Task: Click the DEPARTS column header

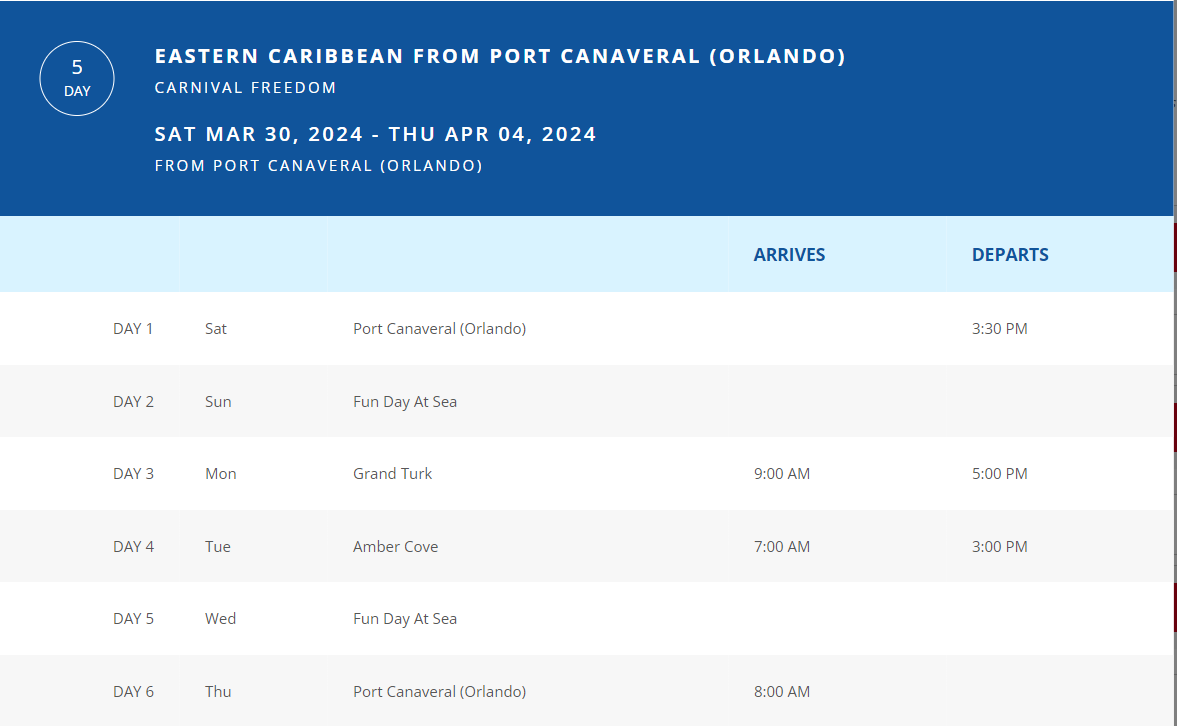Action: 1010,255
